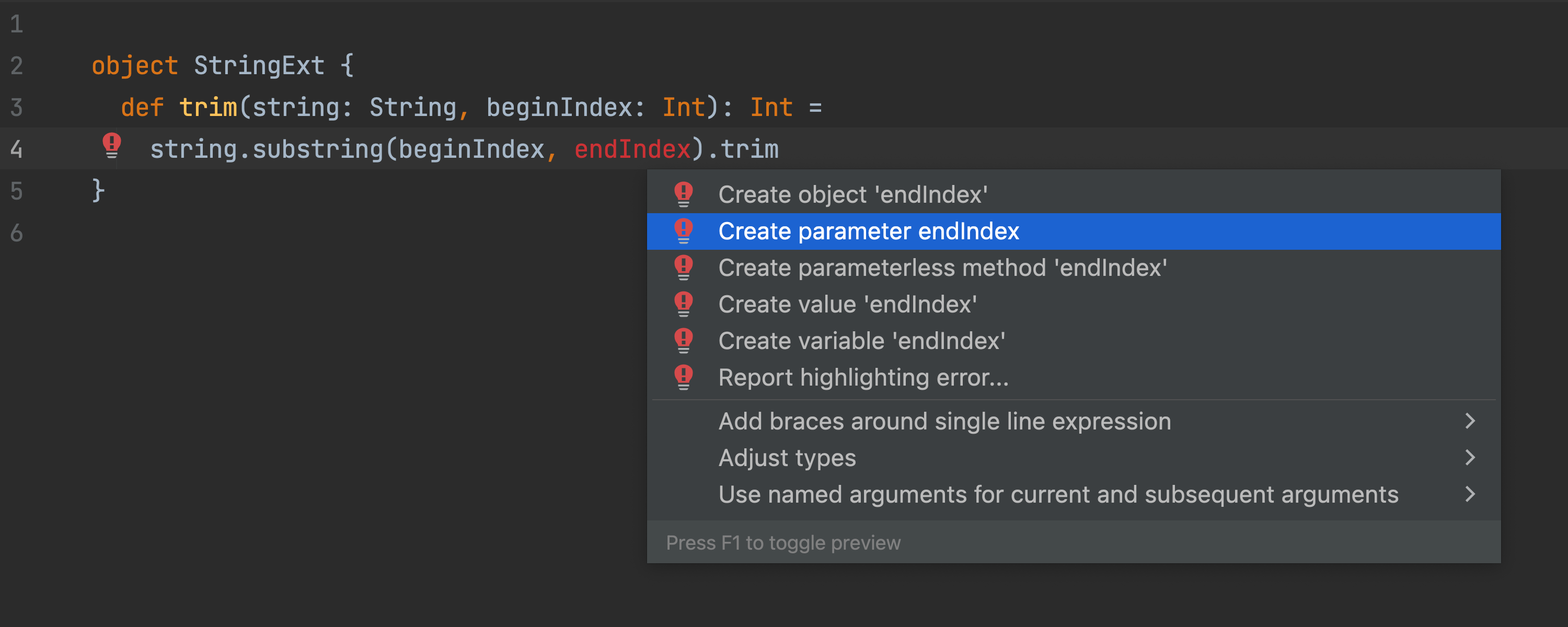Click bulb icon beside Report highlighting error
The image size is (1568, 627).
pos(684,377)
